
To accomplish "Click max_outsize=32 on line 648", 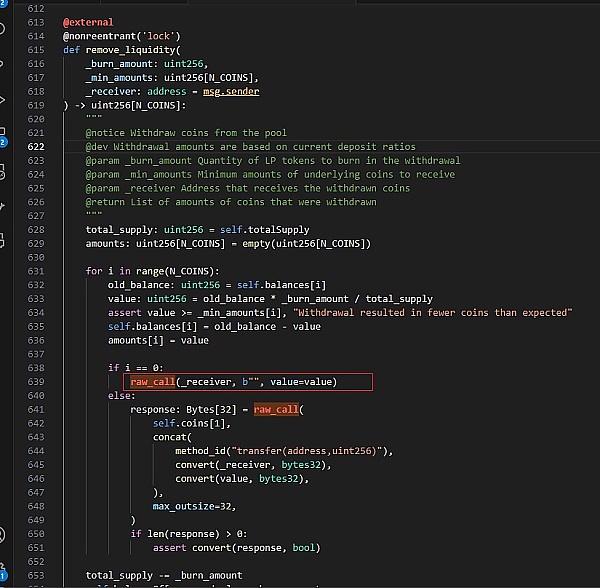I will click(192, 507).
